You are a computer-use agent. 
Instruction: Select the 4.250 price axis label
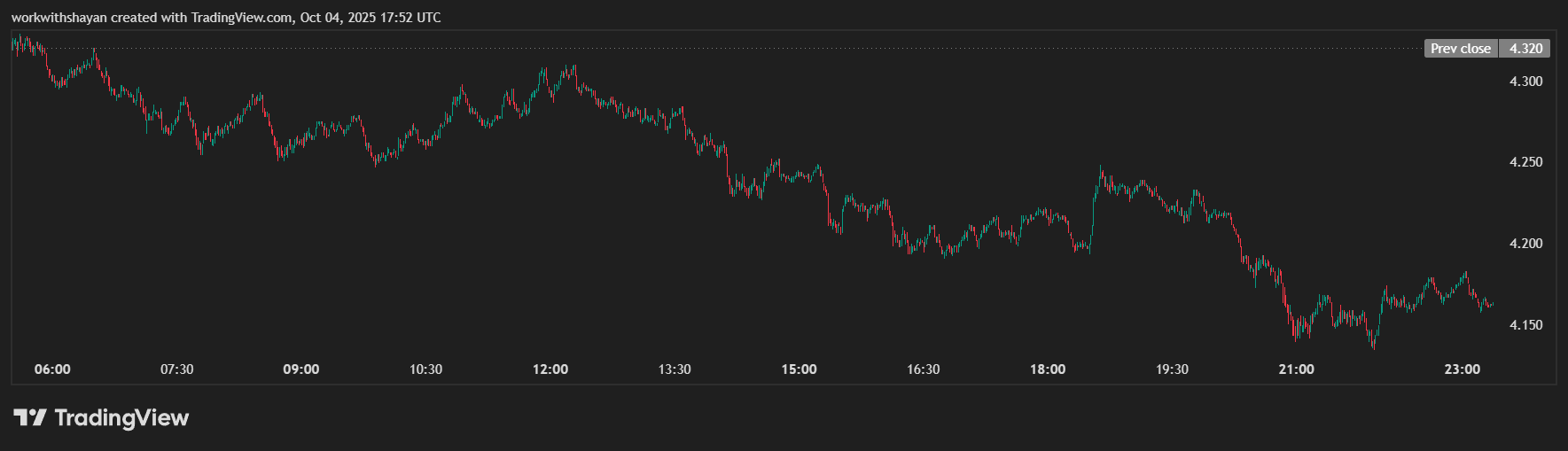coord(1525,162)
